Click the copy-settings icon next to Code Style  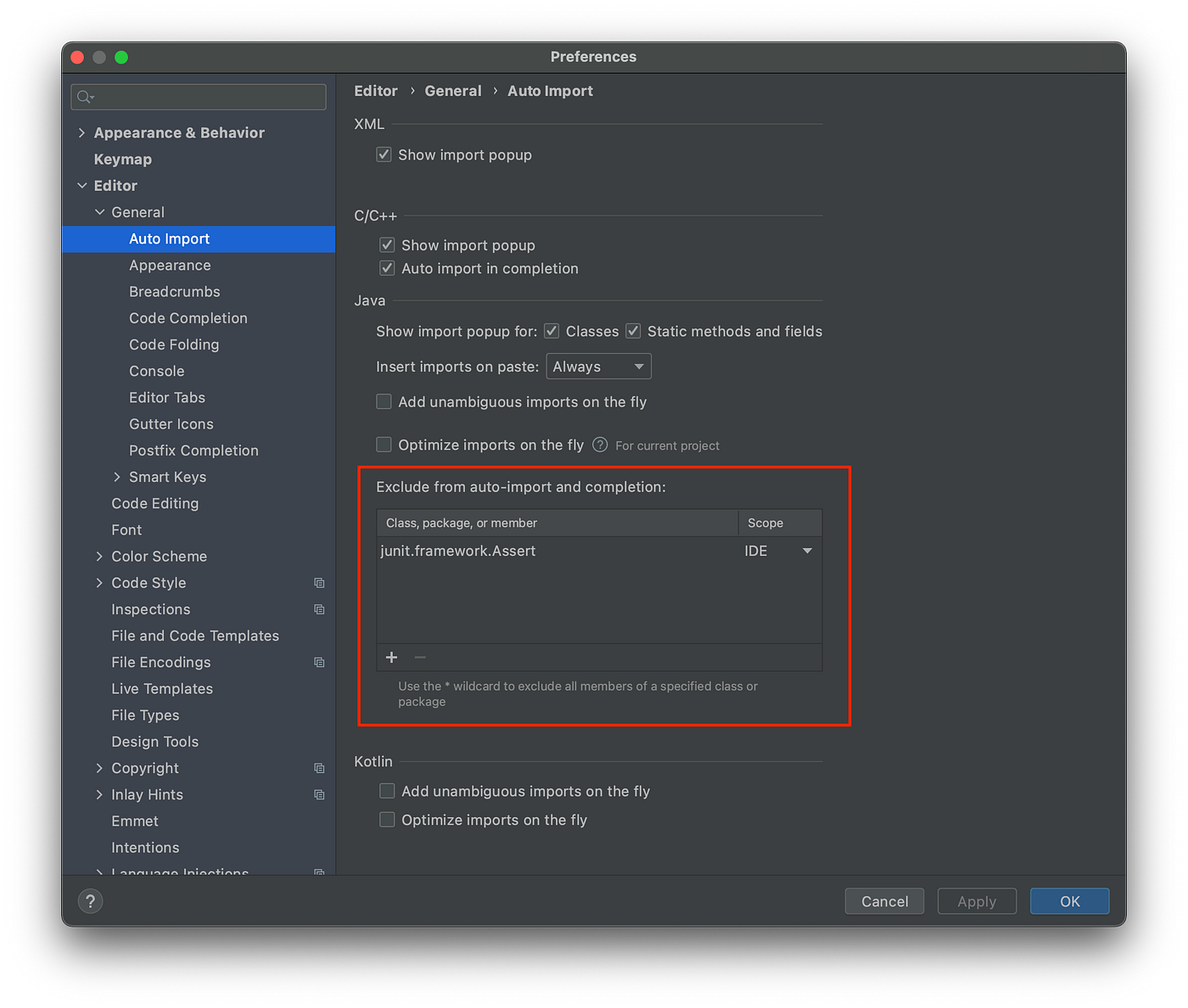pyautogui.click(x=319, y=583)
